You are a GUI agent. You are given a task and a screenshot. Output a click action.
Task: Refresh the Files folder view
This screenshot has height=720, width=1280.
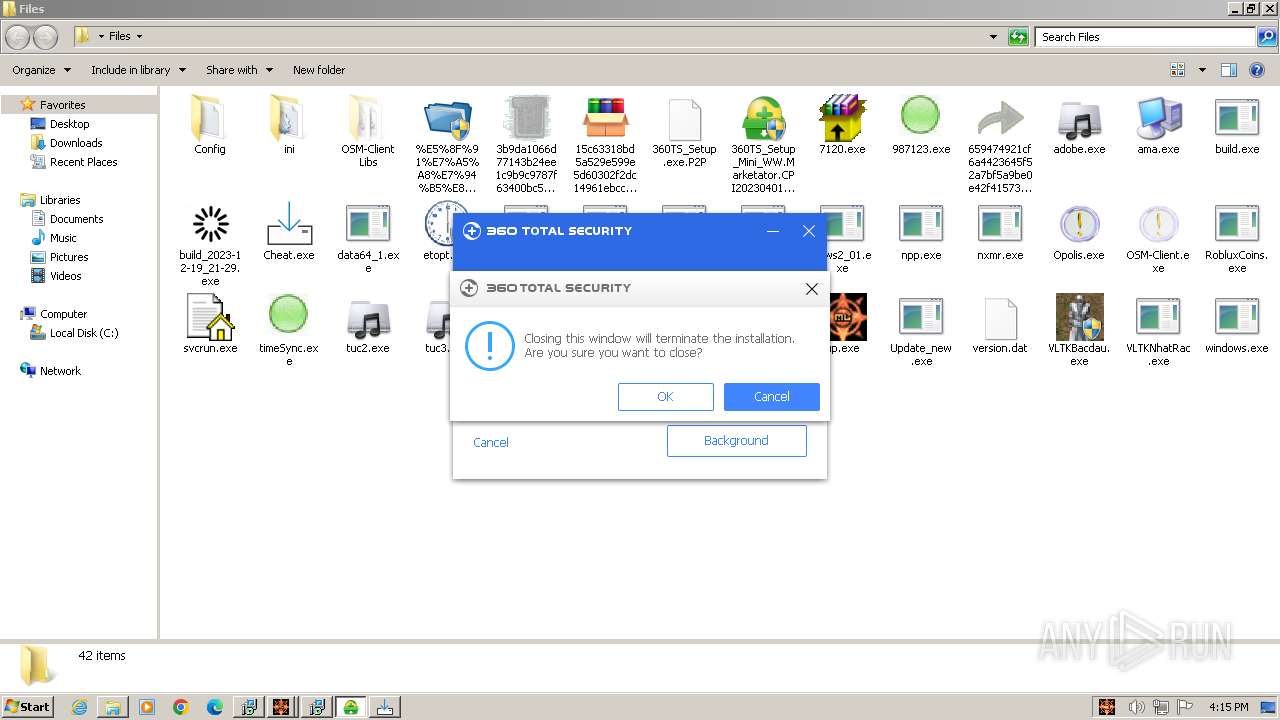1018,37
